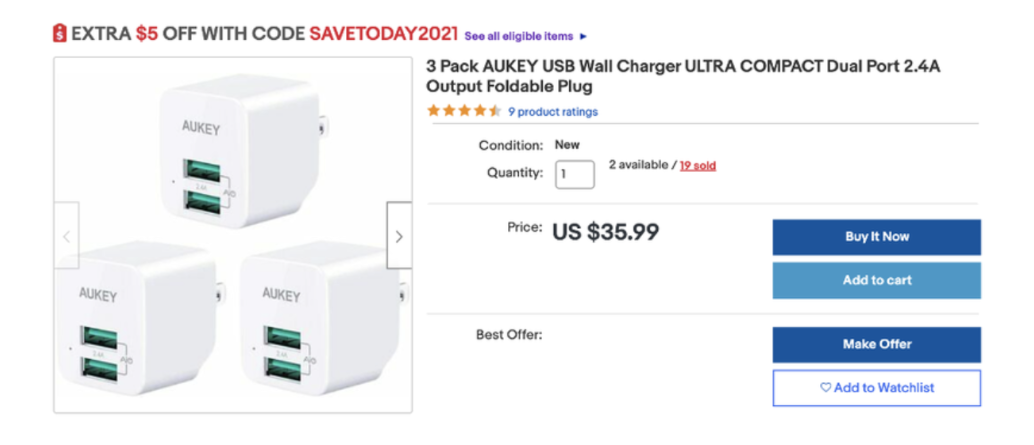Click the Add to Watchlist button text
The height and width of the screenshot is (445, 1034).
884,388
